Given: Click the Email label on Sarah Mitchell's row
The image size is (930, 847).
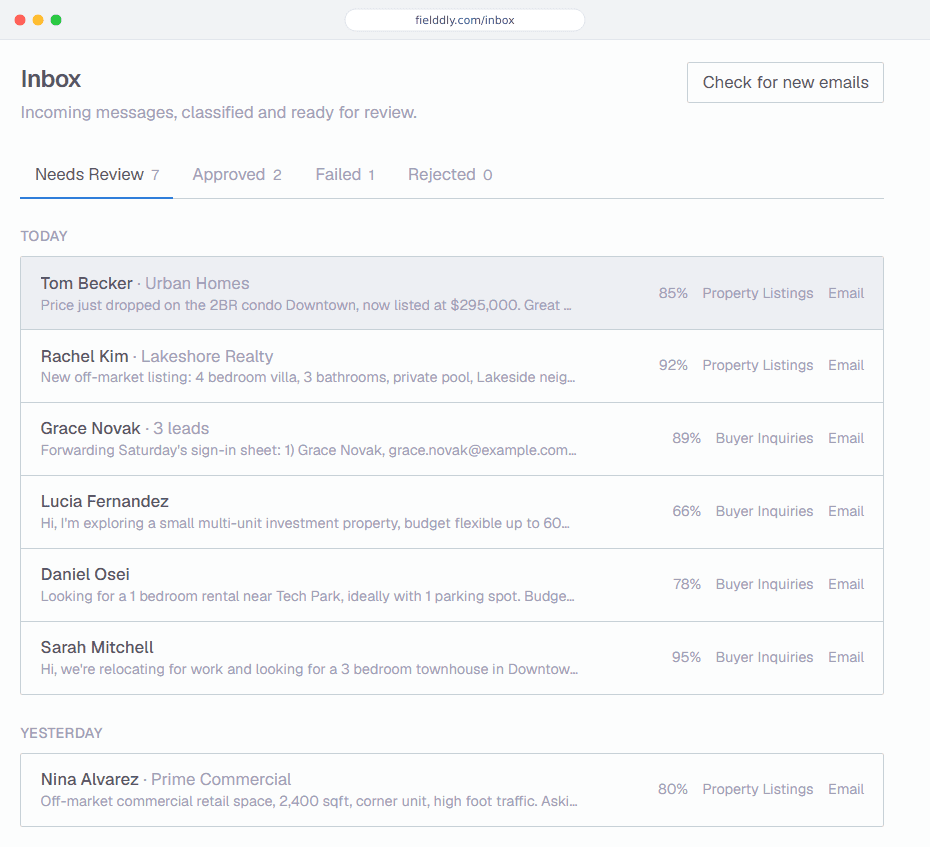Looking at the screenshot, I should click(846, 657).
